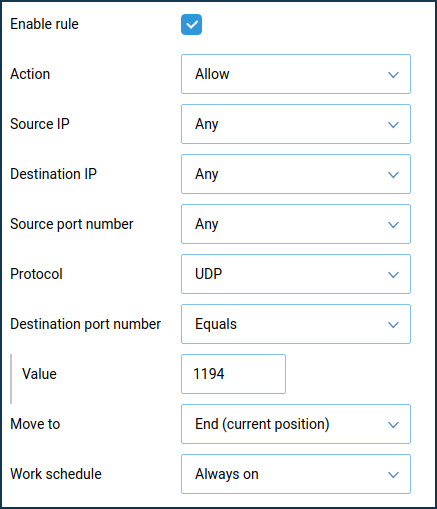Click the Work schedule label

56,474
